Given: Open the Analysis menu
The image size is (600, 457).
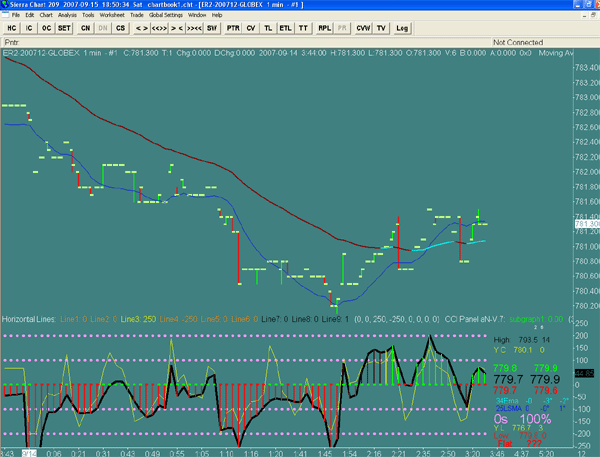Looking at the screenshot, I should pos(67,15).
